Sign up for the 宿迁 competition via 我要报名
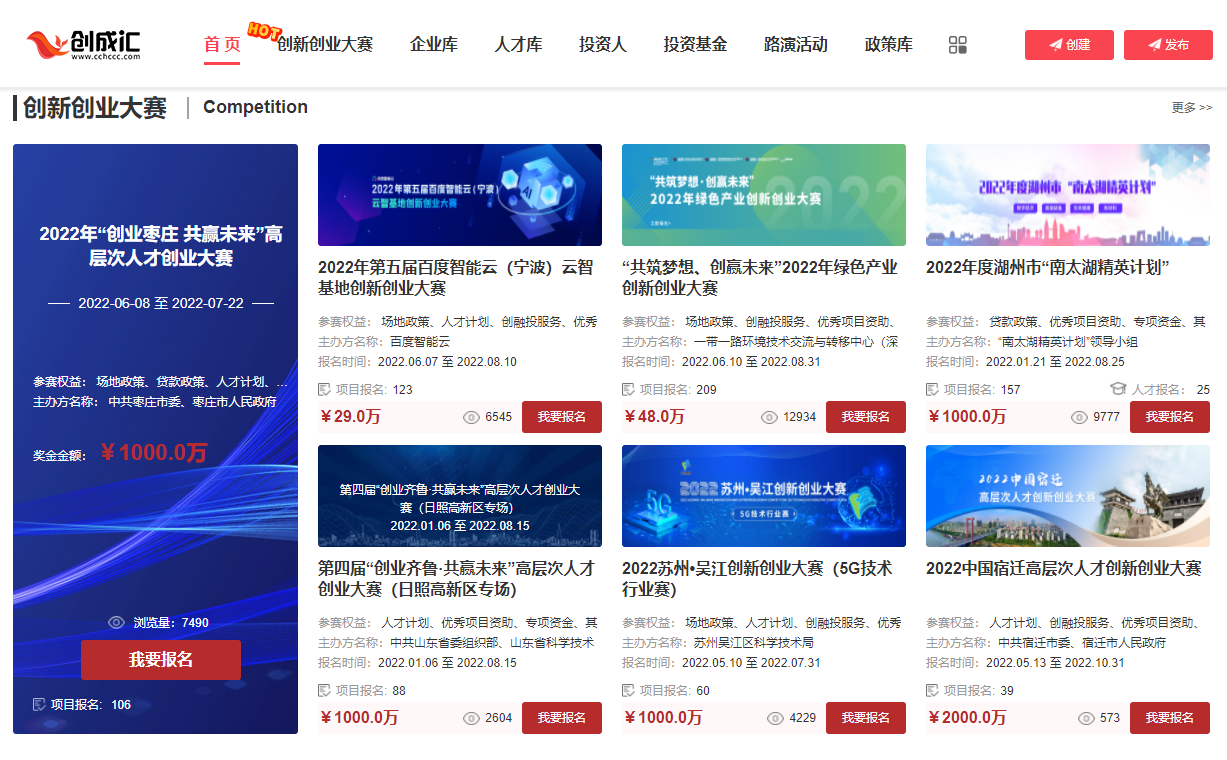The width and height of the screenshot is (1227, 760). coord(1169,718)
